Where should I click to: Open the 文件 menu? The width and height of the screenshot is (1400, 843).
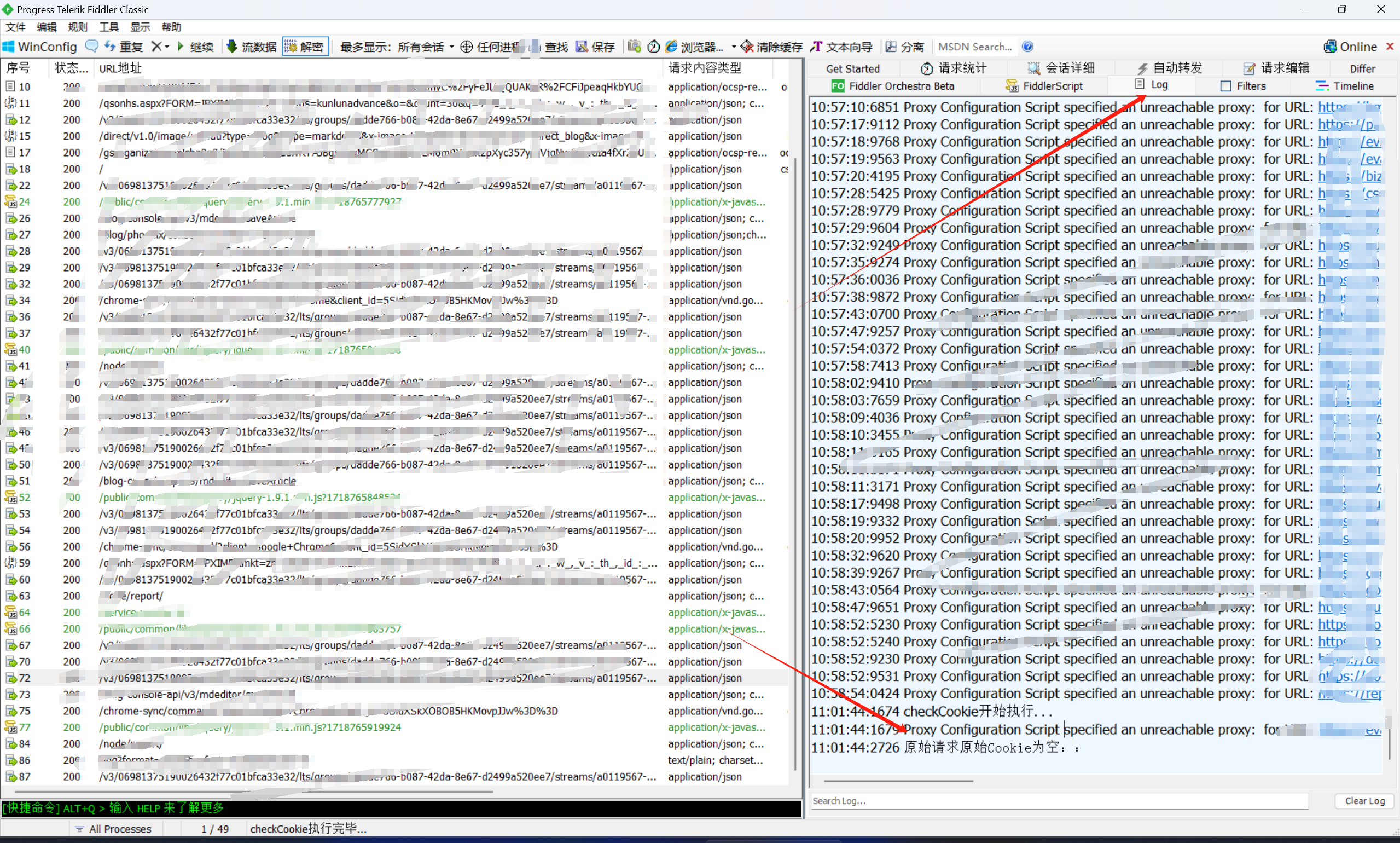point(15,27)
